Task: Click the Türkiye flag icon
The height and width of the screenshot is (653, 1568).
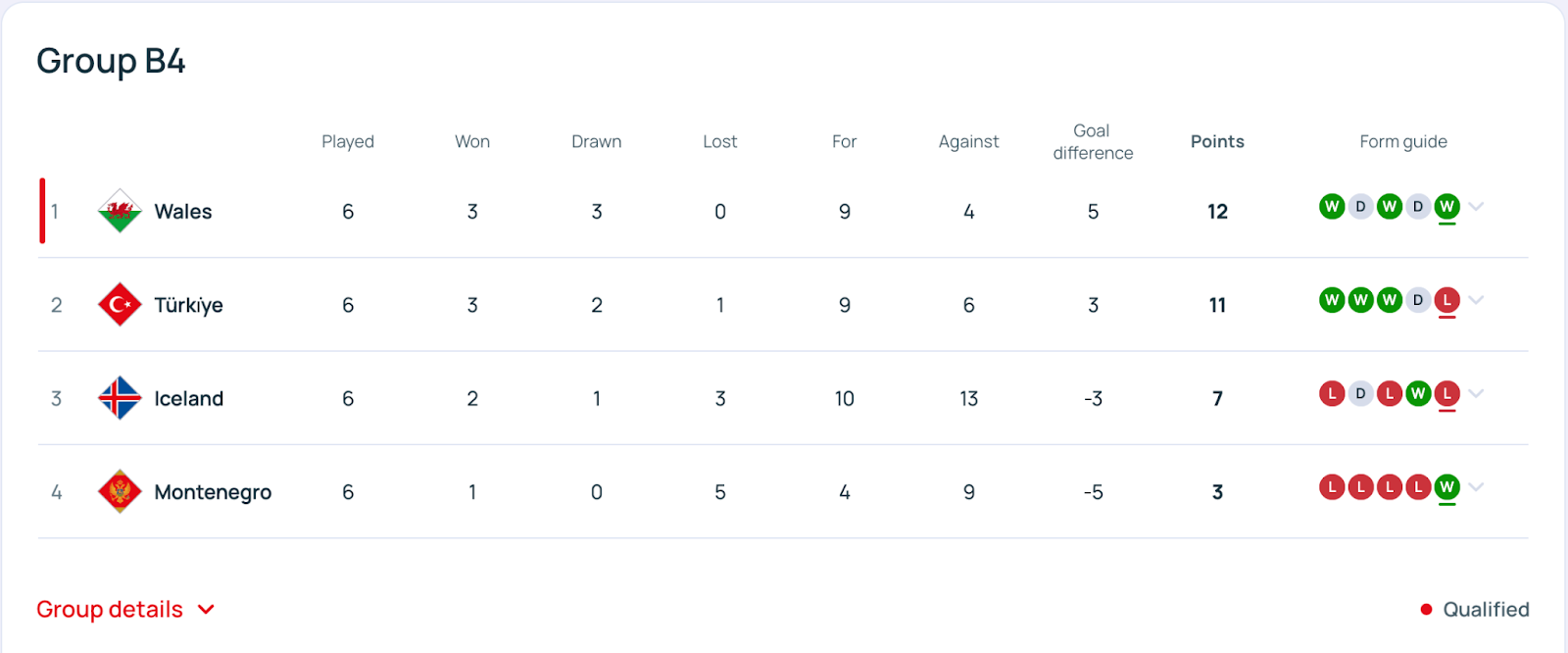Action: 120,305
